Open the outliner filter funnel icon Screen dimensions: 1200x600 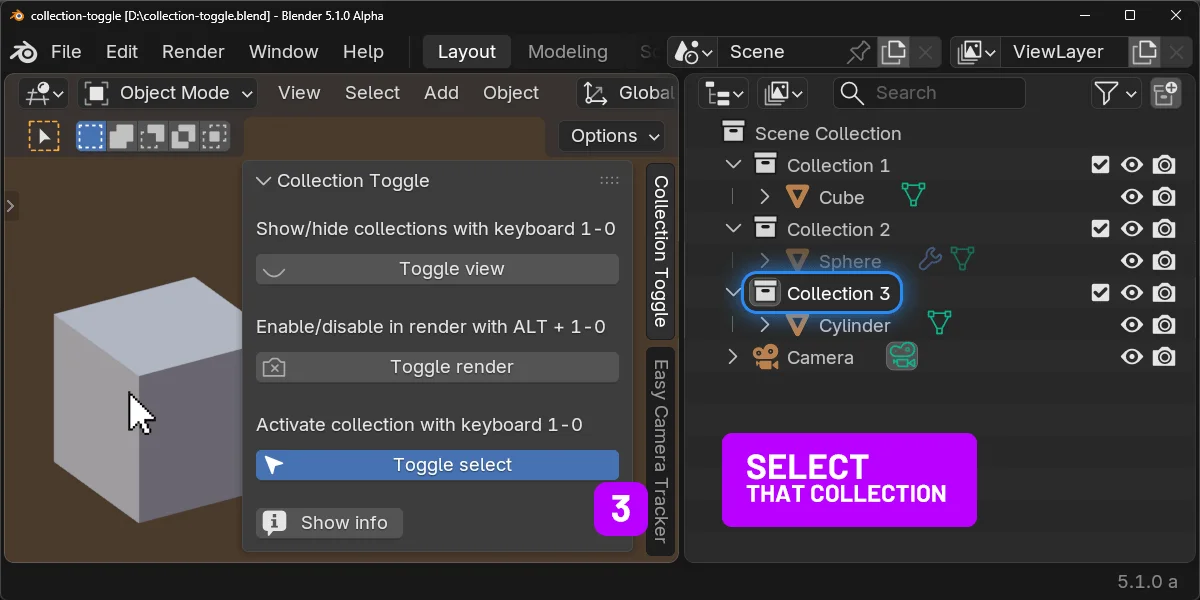coord(1109,92)
